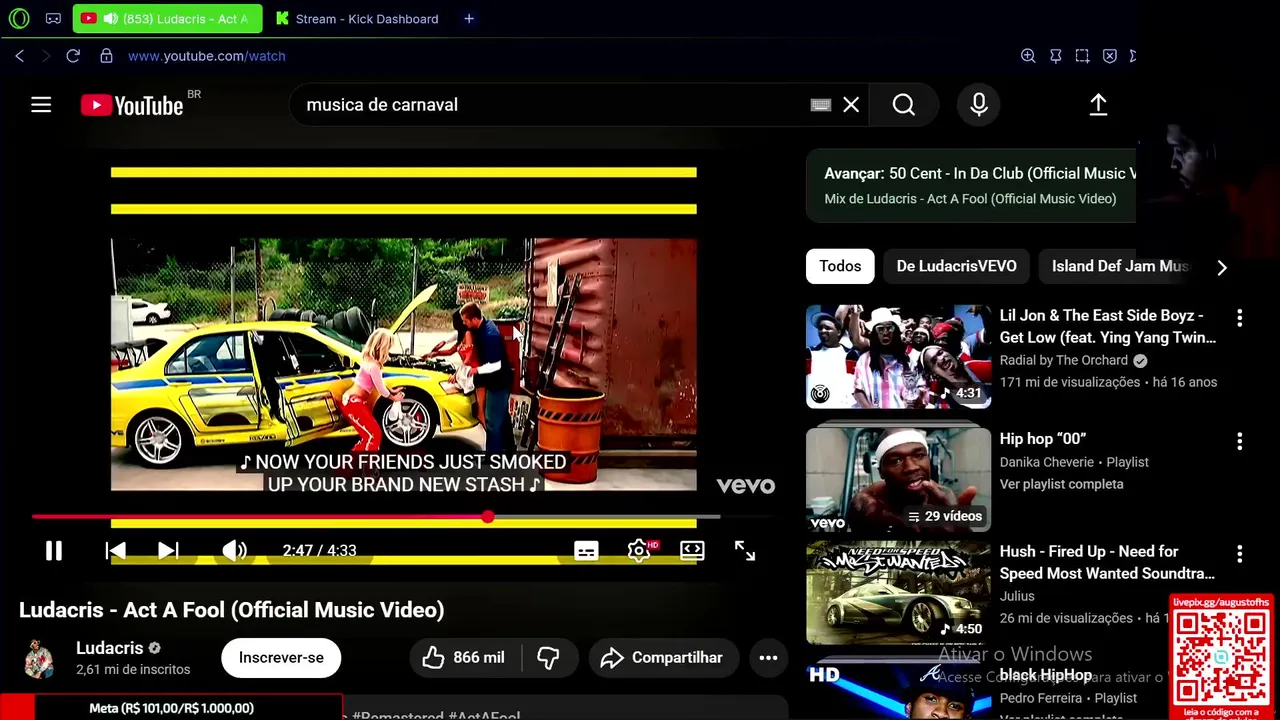Clear the search text with the X icon
The height and width of the screenshot is (720, 1280).
click(x=851, y=105)
